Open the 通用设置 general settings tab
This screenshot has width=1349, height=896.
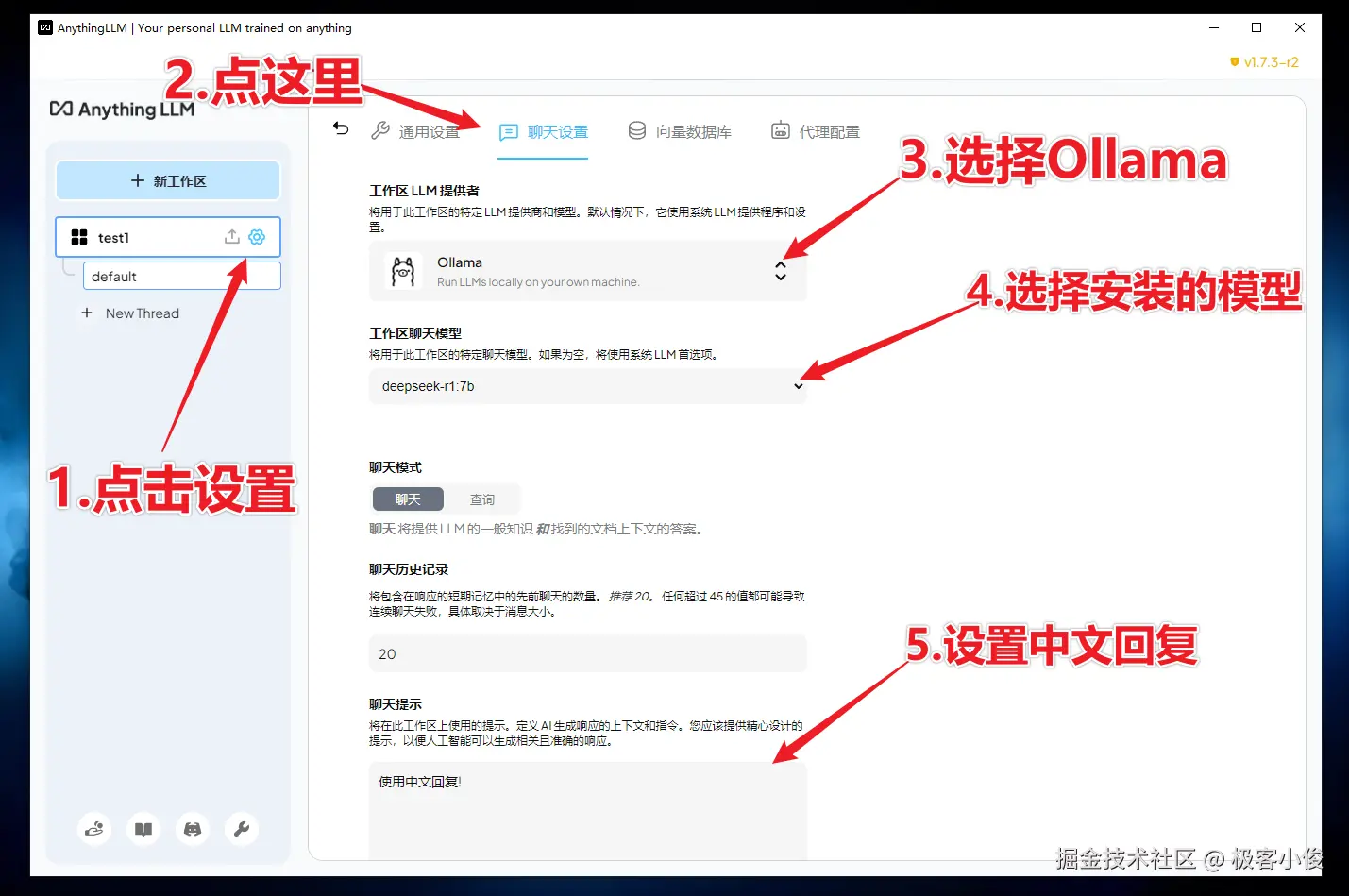[x=415, y=131]
